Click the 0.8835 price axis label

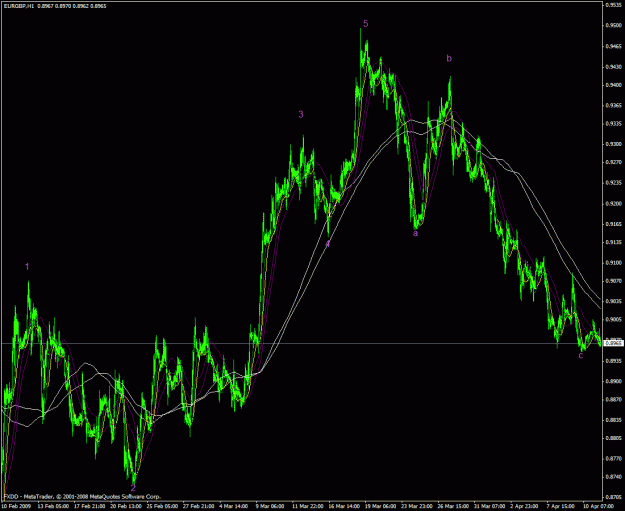(614, 420)
